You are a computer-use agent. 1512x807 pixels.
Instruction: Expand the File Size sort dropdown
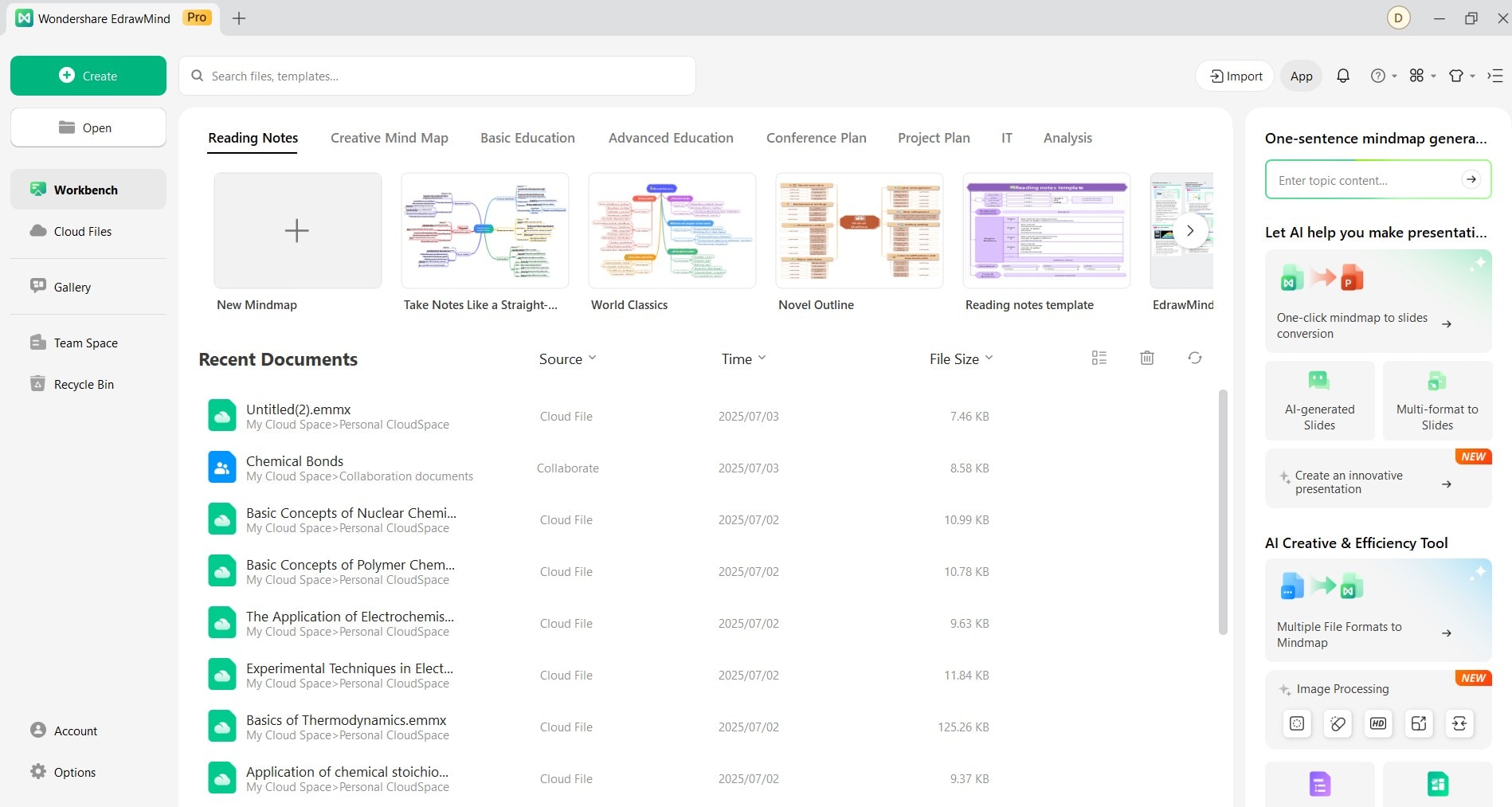pyautogui.click(x=961, y=358)
